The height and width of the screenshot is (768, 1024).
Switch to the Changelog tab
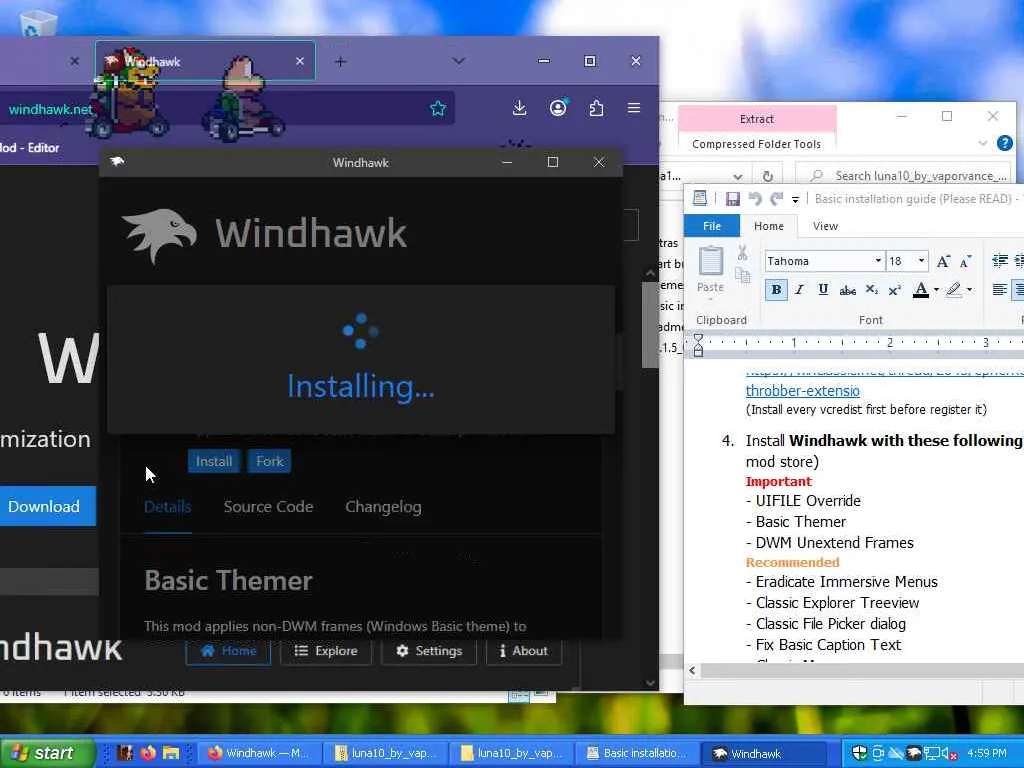[383, 507]
